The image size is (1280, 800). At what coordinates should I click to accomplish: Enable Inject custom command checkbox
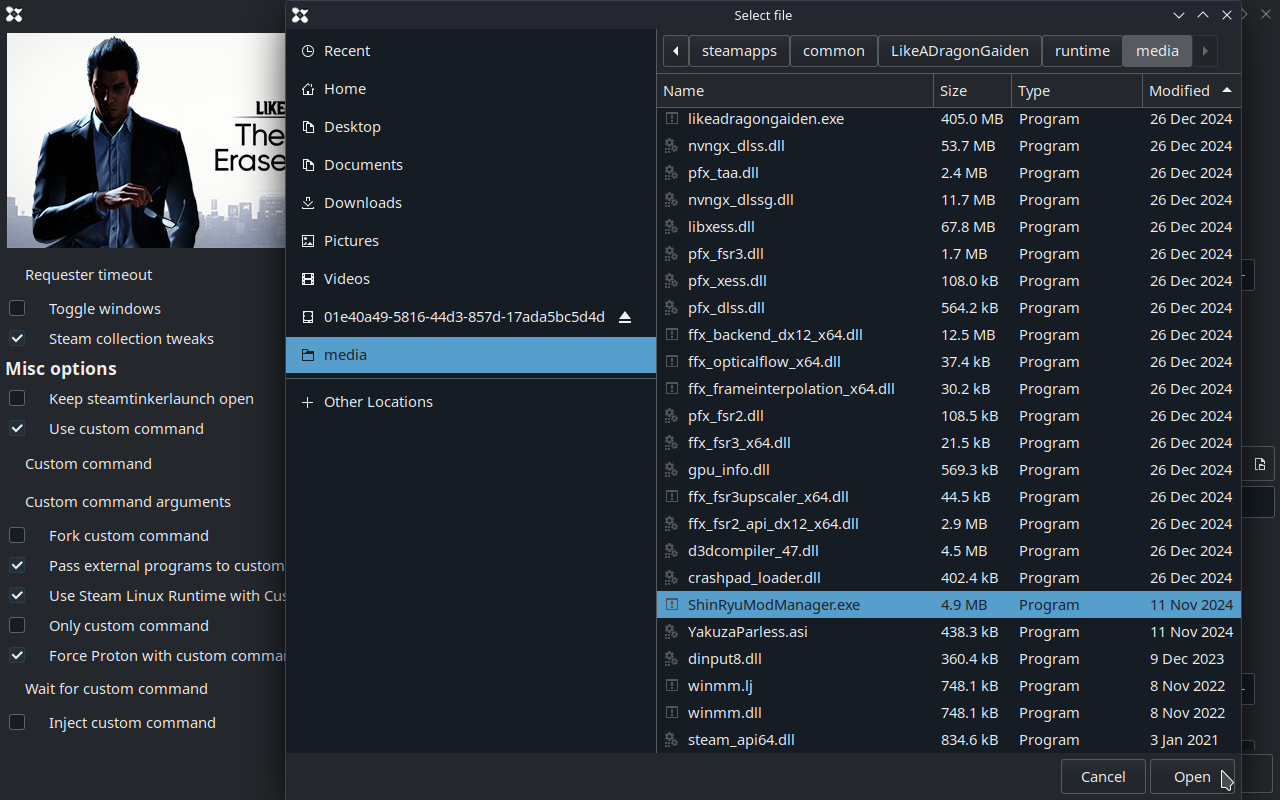(x=17, y=723)
